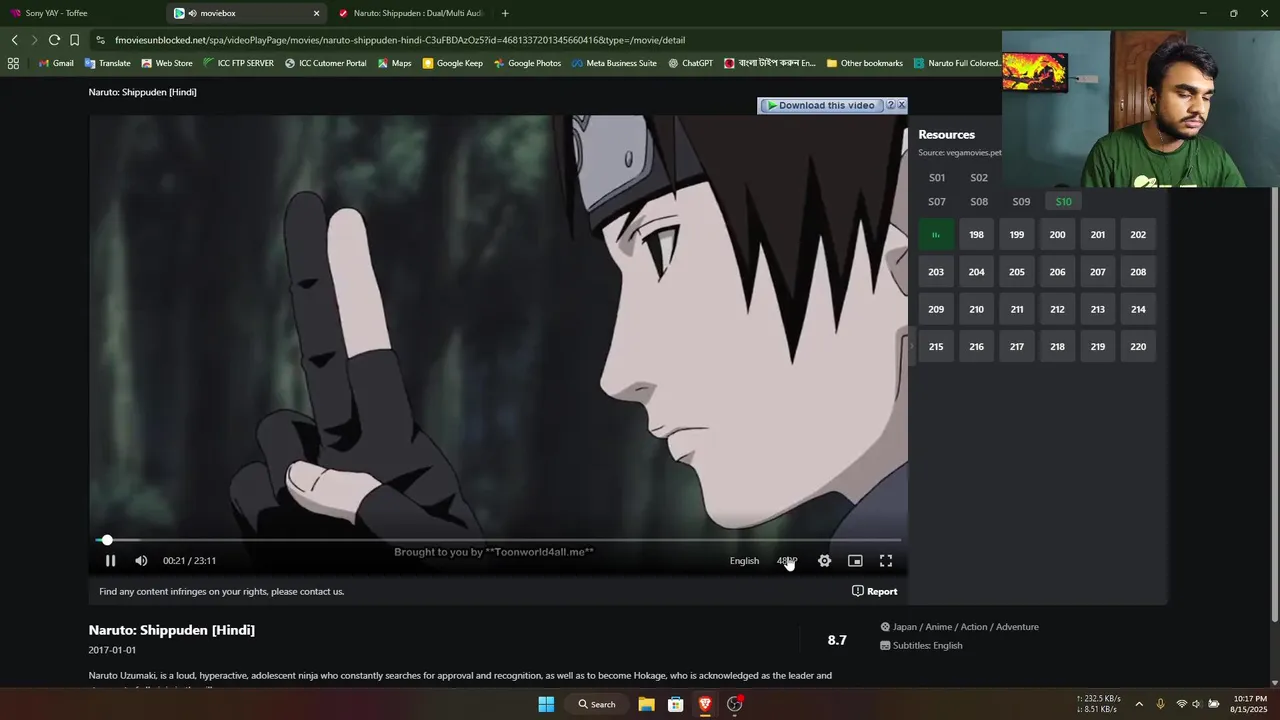The image size is (1280, 720).
Task: Open the English subtitle selector
Action: click(x=744, y=561)
